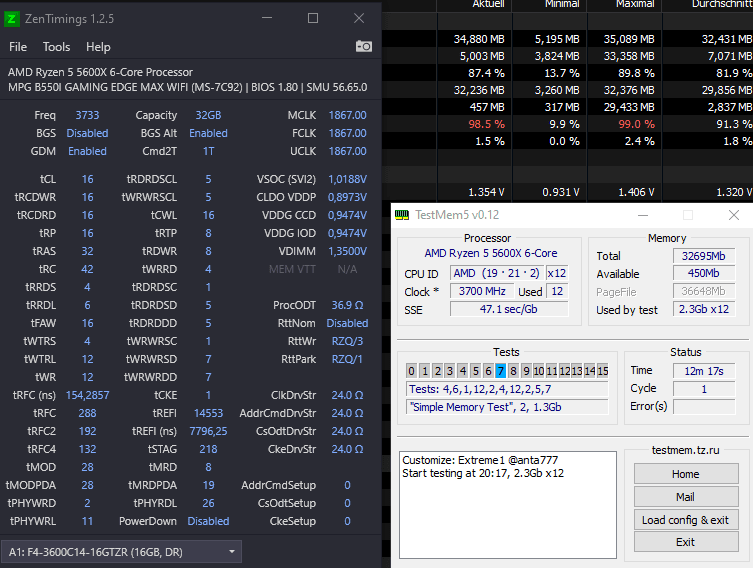Click the Total memory value 32695Mb

point(704,256)
